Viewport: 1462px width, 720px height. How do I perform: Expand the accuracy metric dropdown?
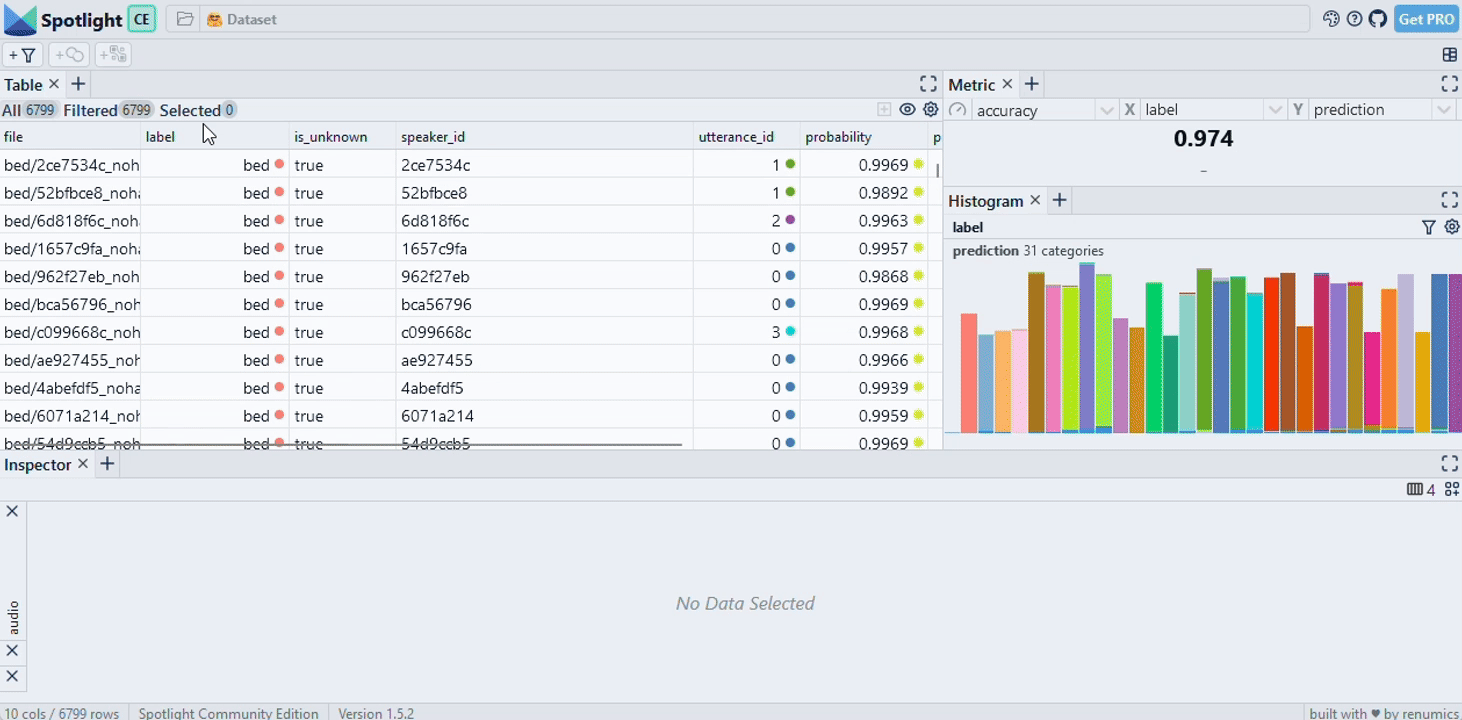[1106, 110]
